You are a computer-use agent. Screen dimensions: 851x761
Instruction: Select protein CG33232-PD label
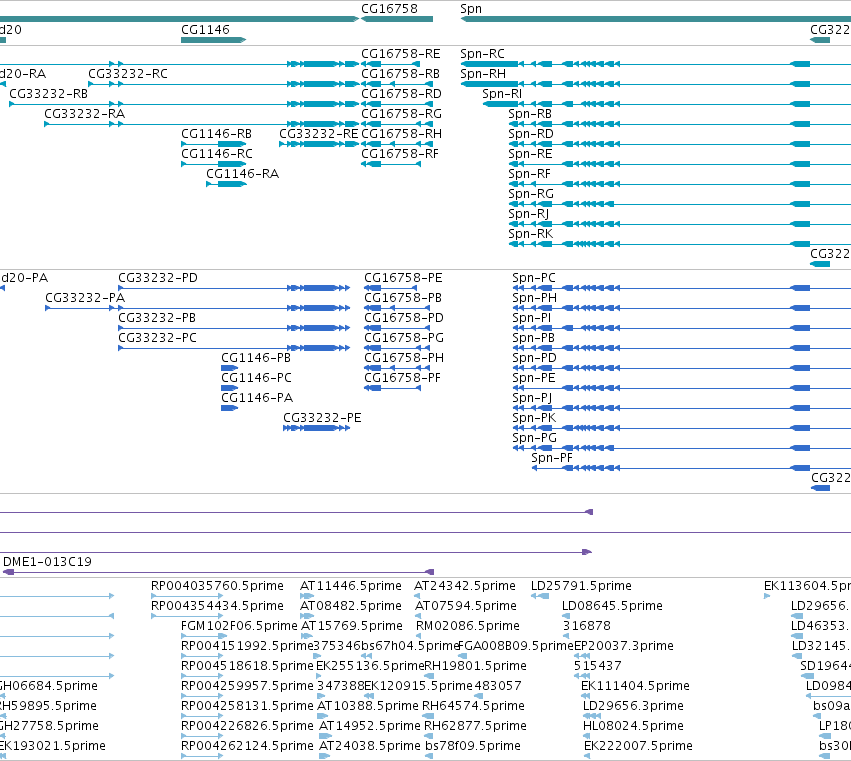pyautogui.click(x=158, y=278)
